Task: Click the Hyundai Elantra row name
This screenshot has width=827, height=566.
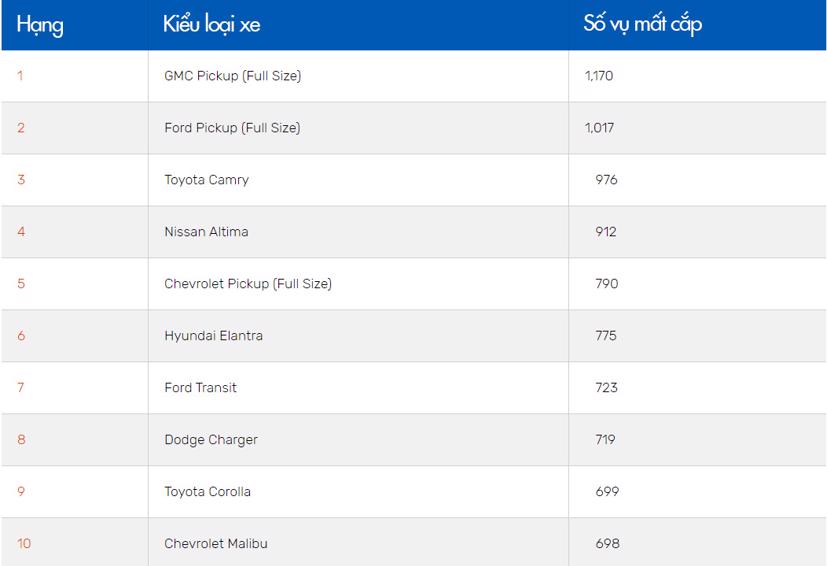Action: tap(213, 336)
